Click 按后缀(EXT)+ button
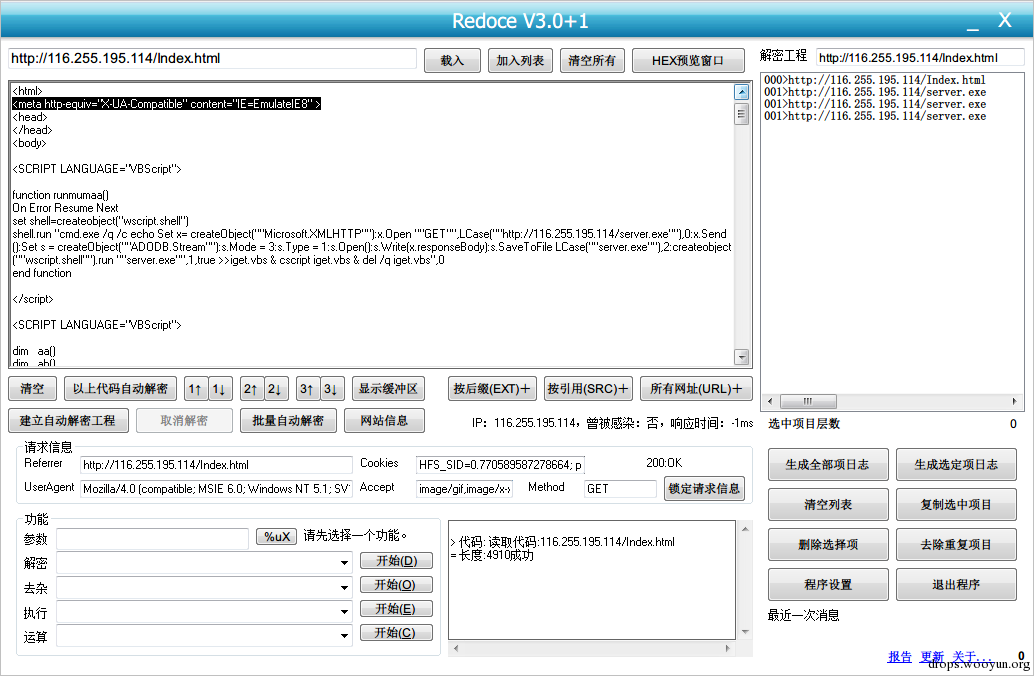The height and width of the screenshot is (676, 1034). (x=492, y=388)
